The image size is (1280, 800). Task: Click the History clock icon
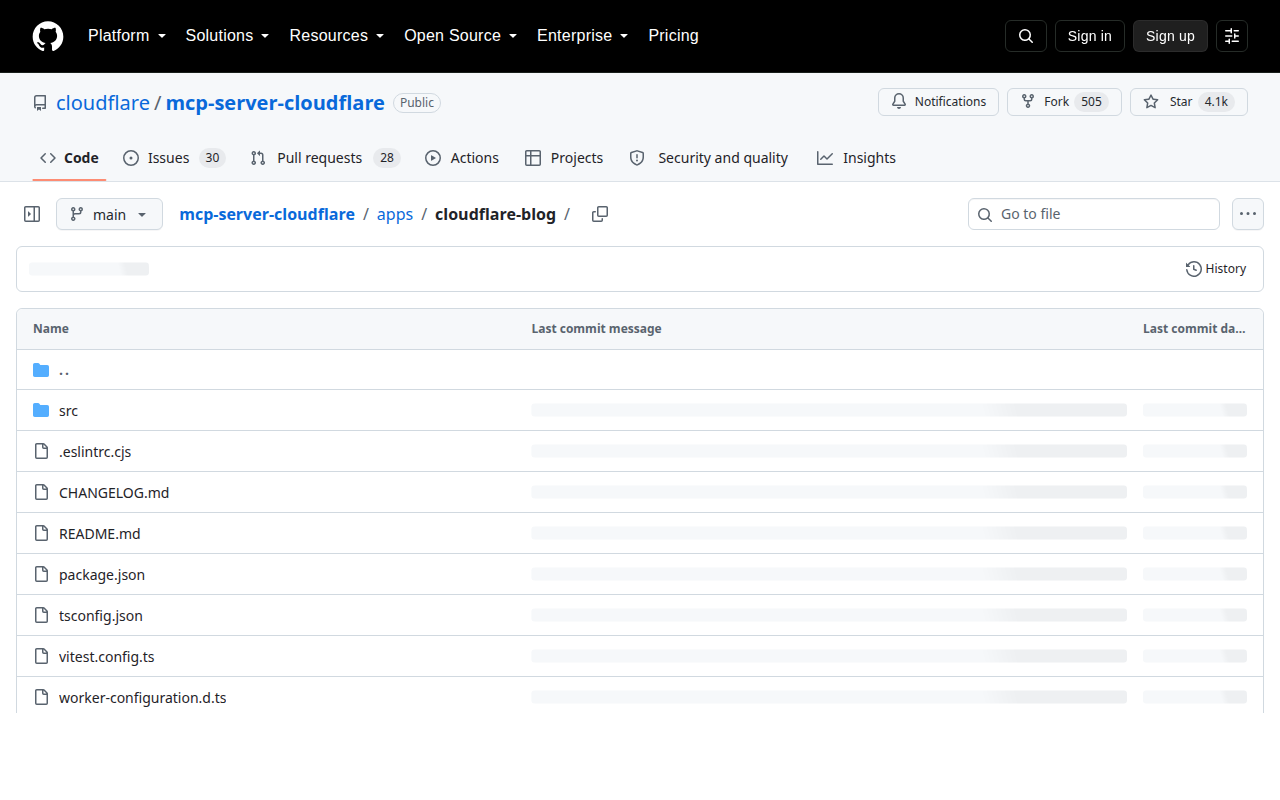click(1193, 269)
